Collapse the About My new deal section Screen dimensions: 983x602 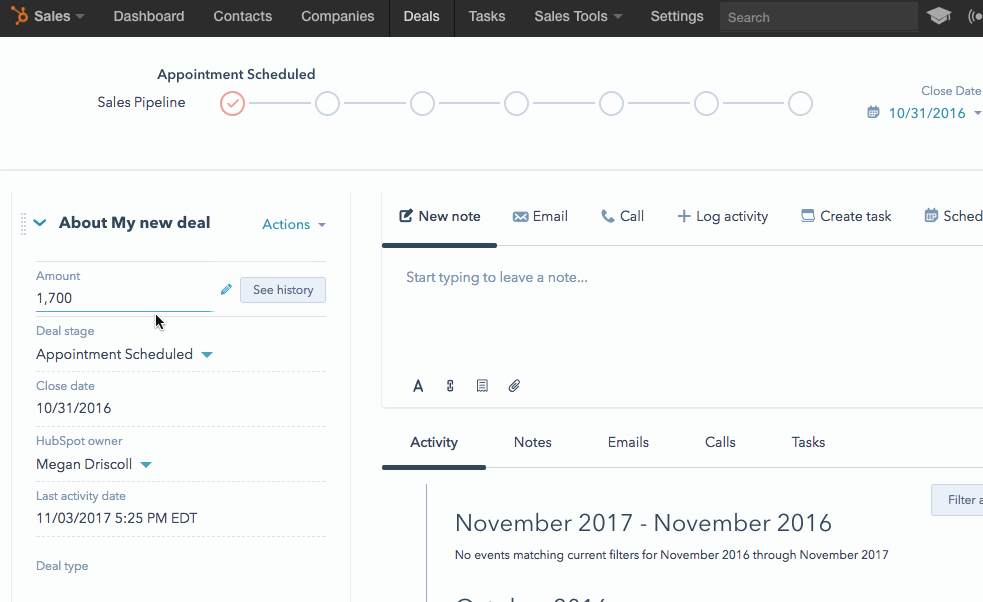pyautogui.click(x=40, y=223)
